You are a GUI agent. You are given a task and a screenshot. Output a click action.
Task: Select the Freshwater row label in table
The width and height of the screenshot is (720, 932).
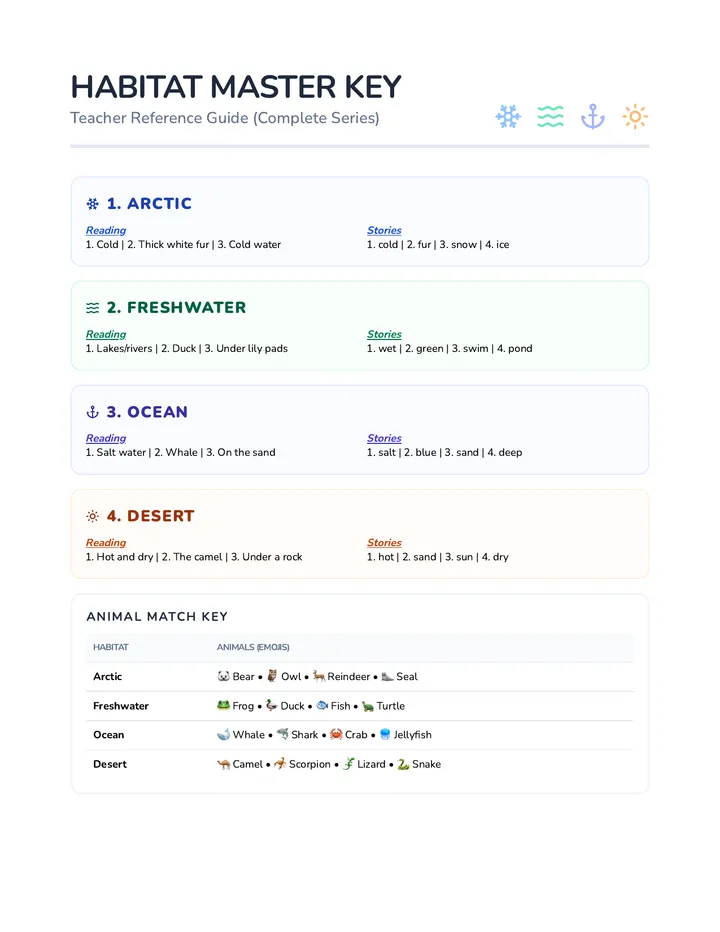point(121,706)
